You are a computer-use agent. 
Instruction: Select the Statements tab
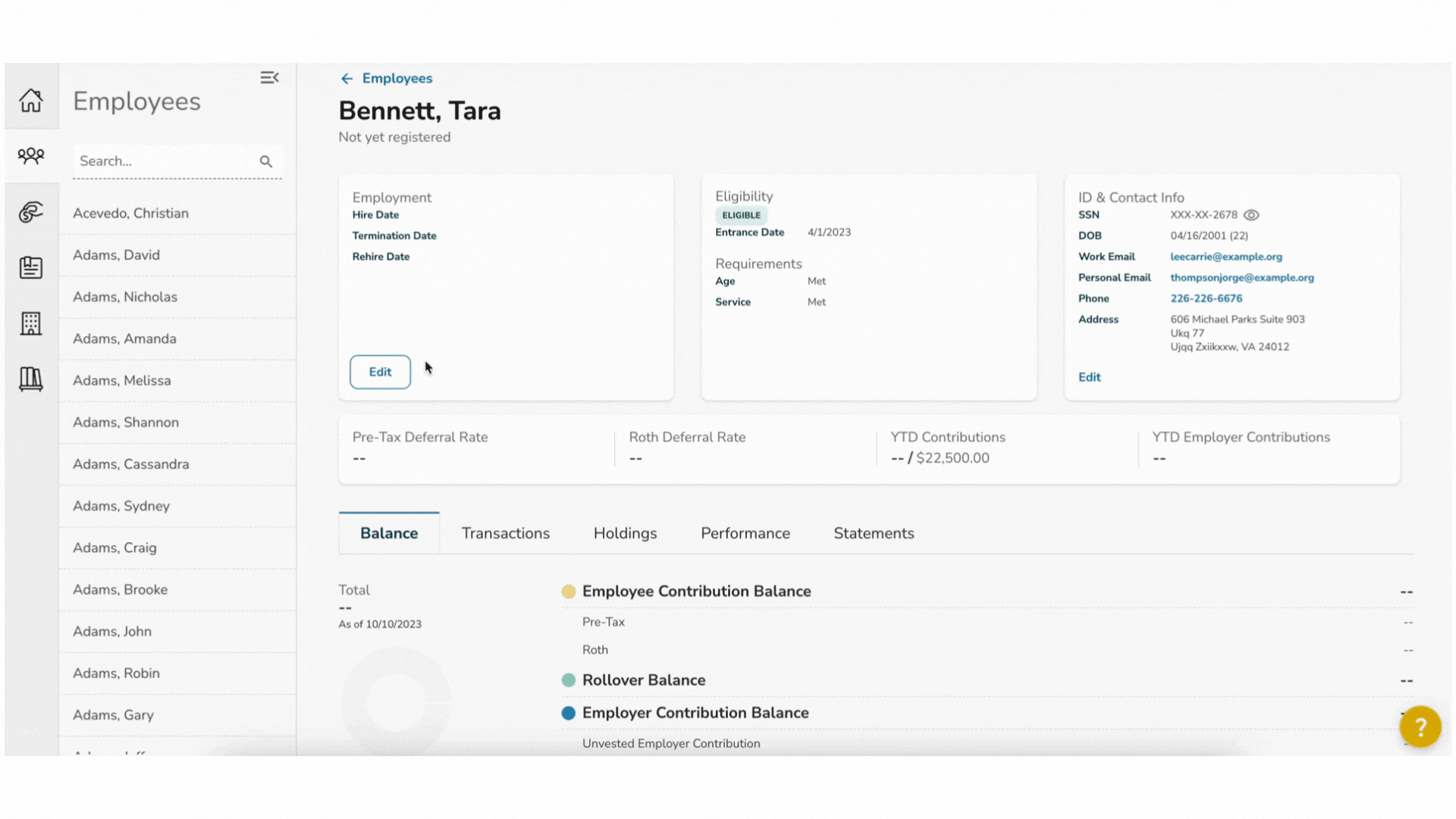coord(874,533)
